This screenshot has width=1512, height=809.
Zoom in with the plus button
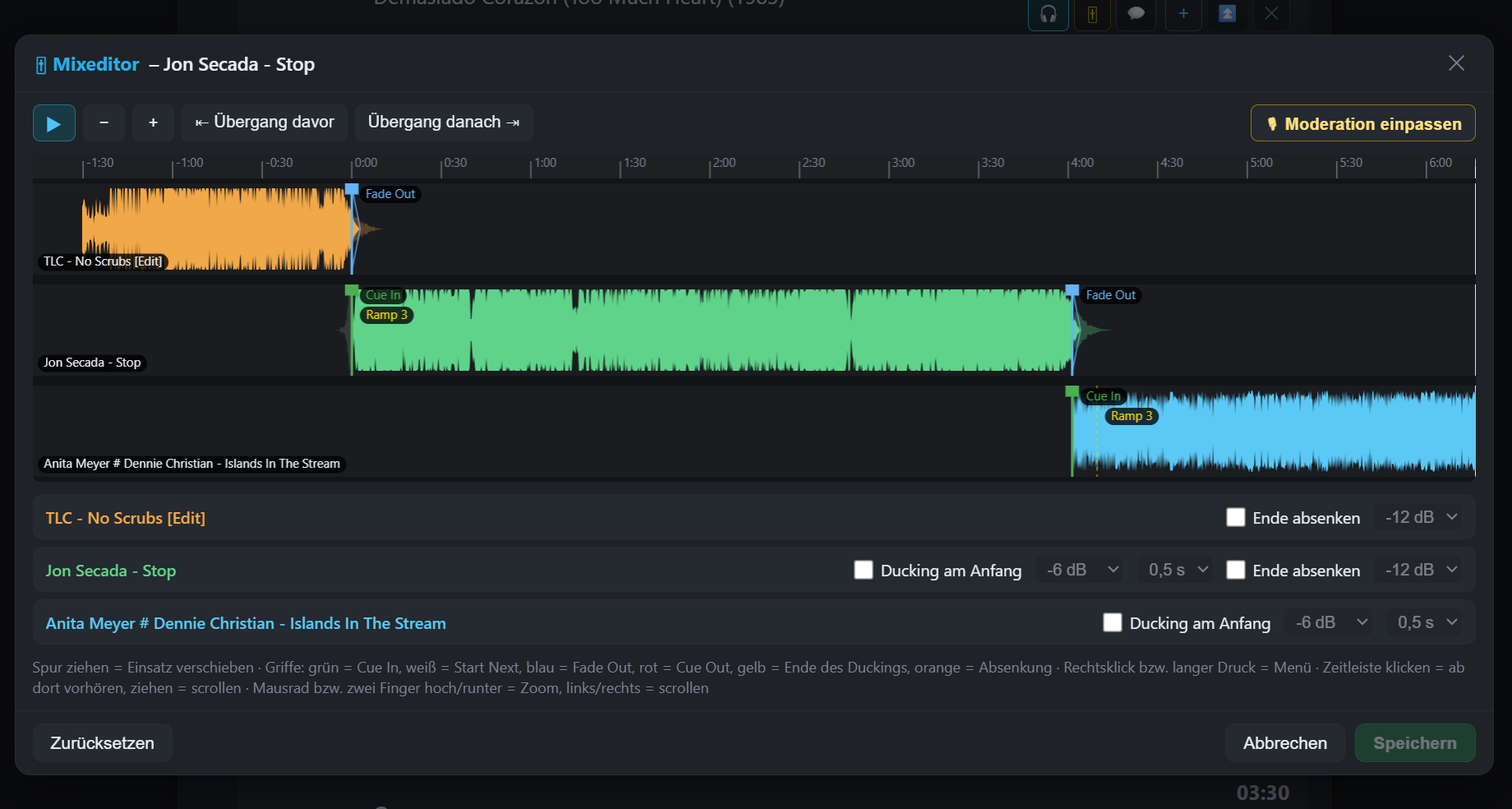coord(153,123)
